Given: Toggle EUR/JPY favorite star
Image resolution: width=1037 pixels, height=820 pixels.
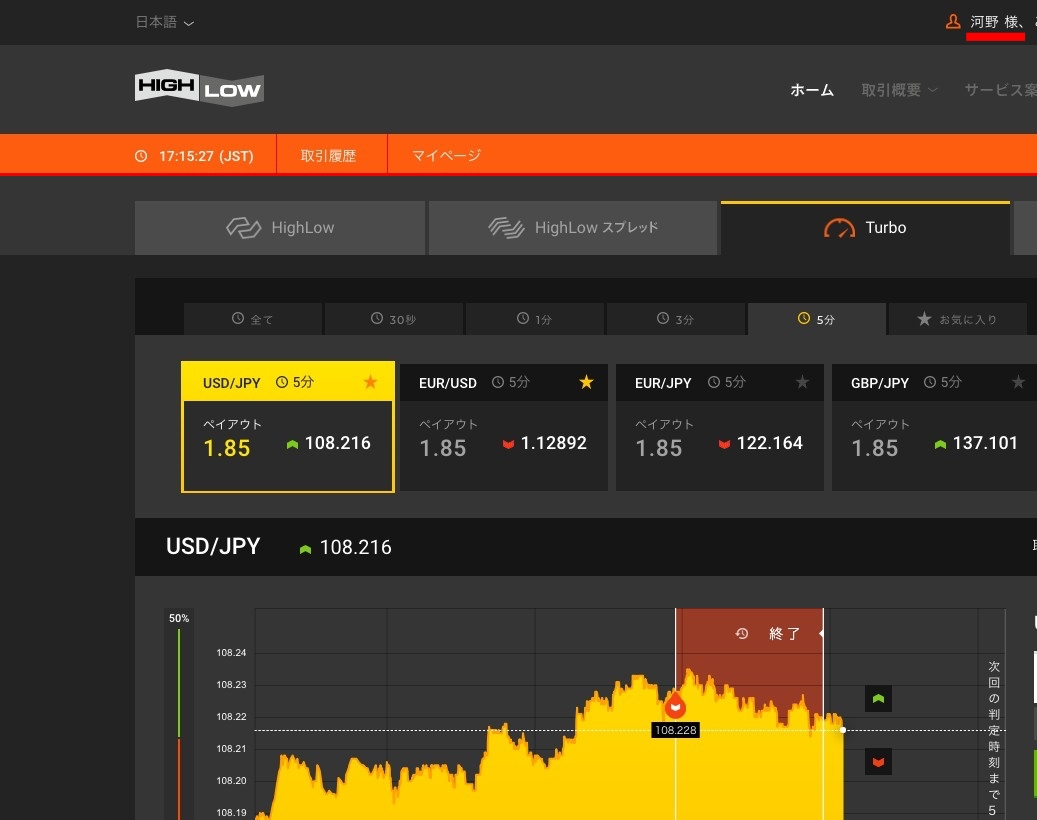Looking at the screenshot, I should click(802, 382).
